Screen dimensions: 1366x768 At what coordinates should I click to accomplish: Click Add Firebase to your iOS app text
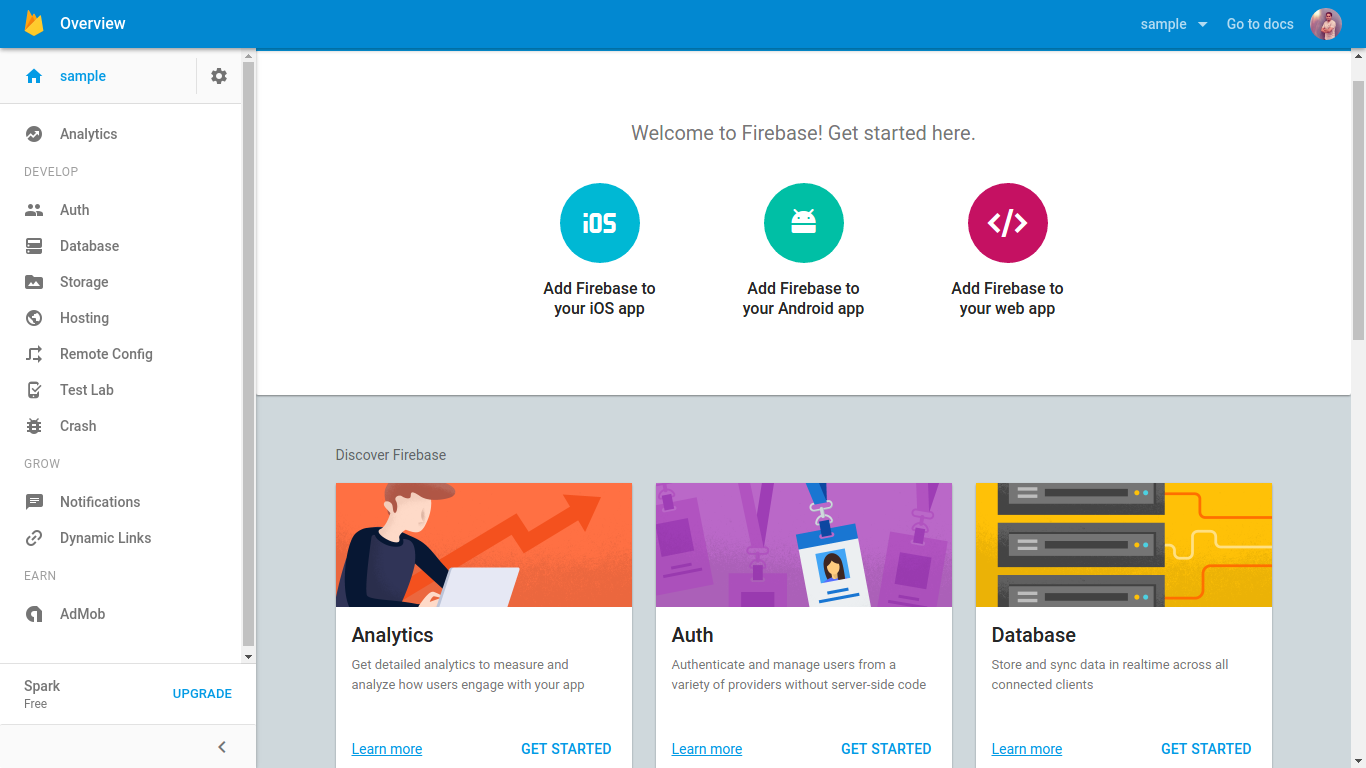tap(600, 298)
